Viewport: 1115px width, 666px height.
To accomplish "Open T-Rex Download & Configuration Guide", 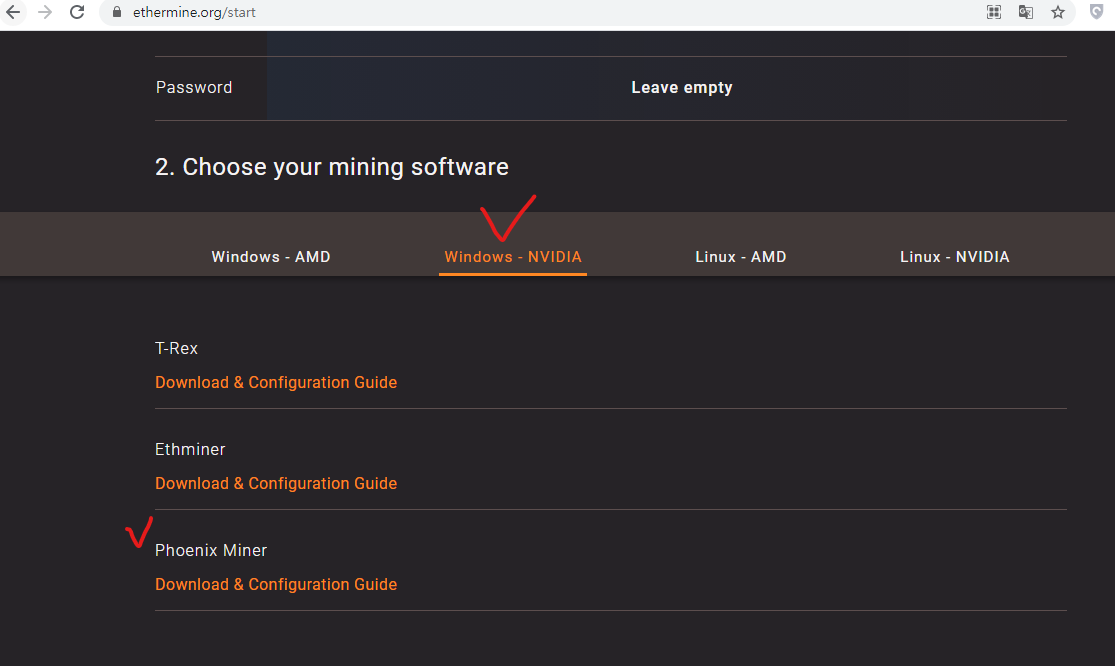I will 276,382.
